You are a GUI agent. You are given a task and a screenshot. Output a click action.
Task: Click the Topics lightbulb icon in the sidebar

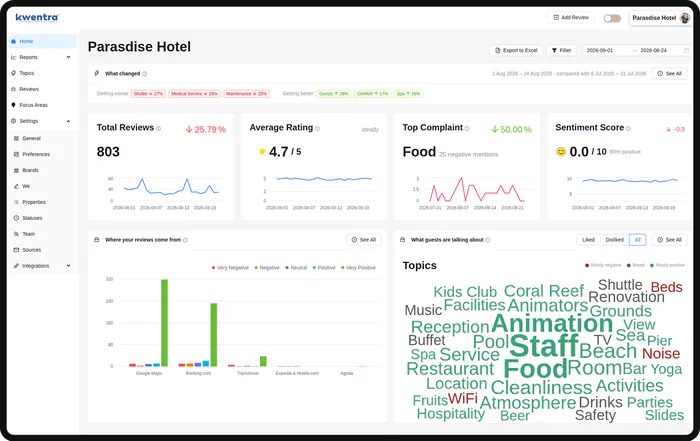[x=13, y=73]
